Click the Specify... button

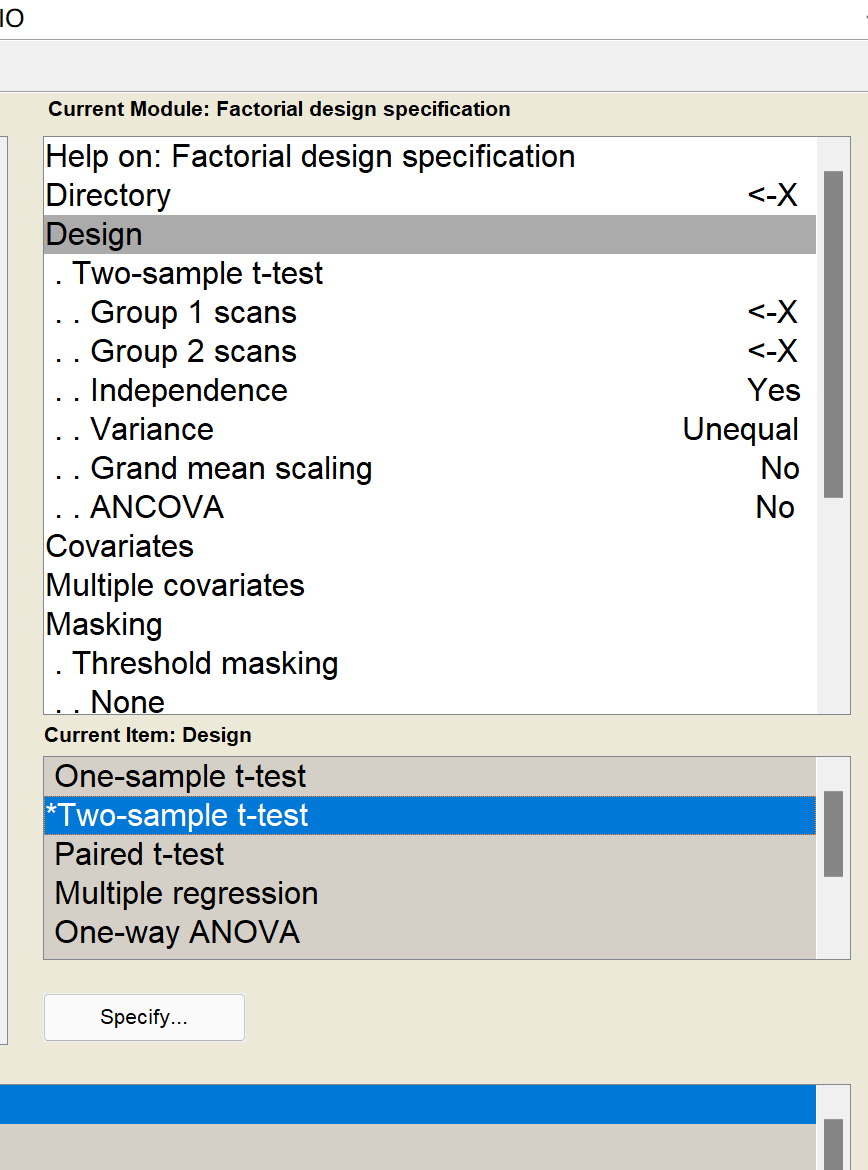coord(144,1018)
